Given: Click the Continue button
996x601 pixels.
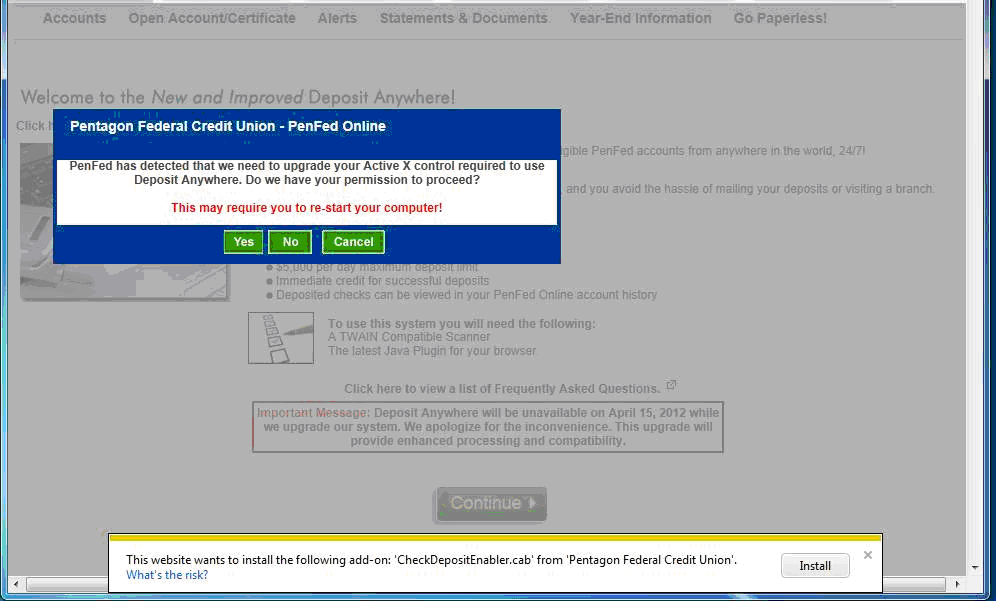Looking at the screenshot, I should coord(490,504).
